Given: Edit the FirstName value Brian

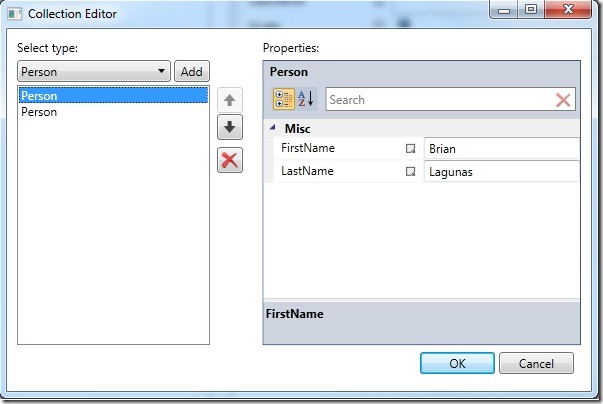Looking at the screenshot, I should (501, 148).
